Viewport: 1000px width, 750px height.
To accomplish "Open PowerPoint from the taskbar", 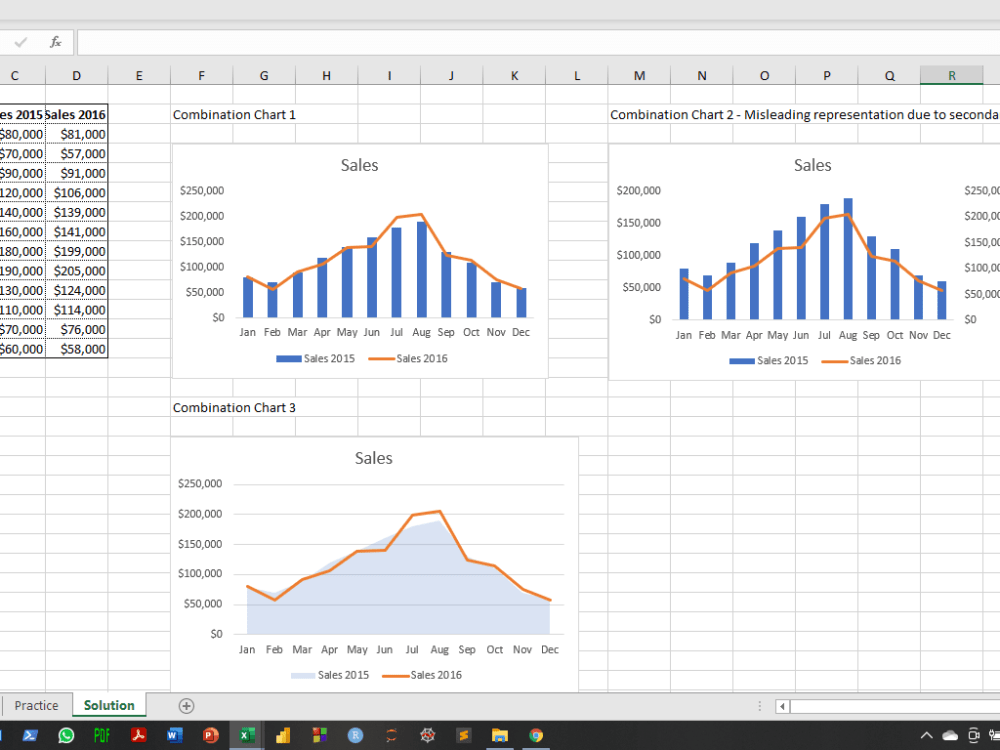I will coord(210,736).
